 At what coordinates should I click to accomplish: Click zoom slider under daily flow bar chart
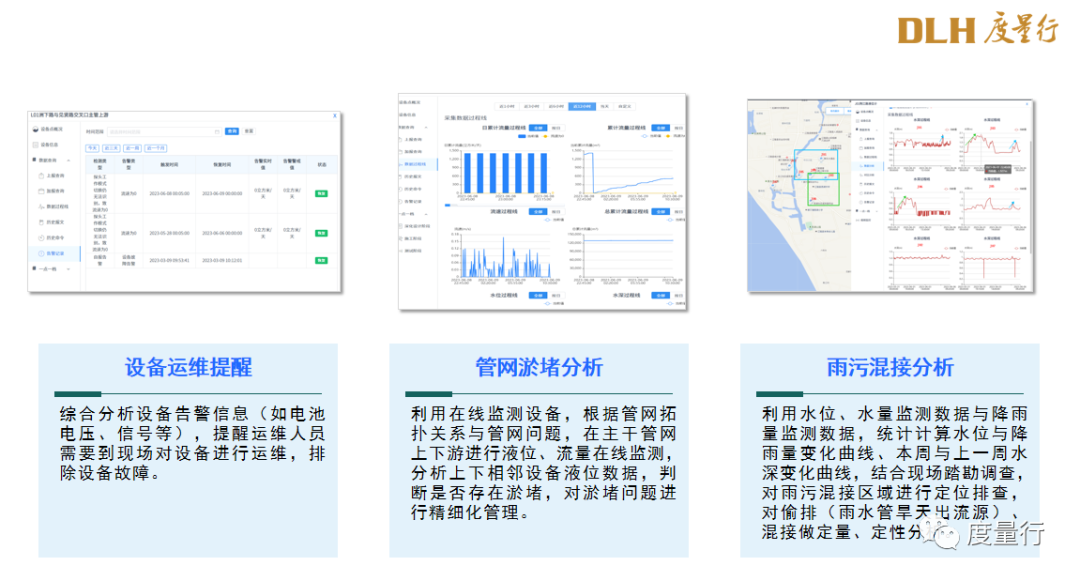click(505, 205)
